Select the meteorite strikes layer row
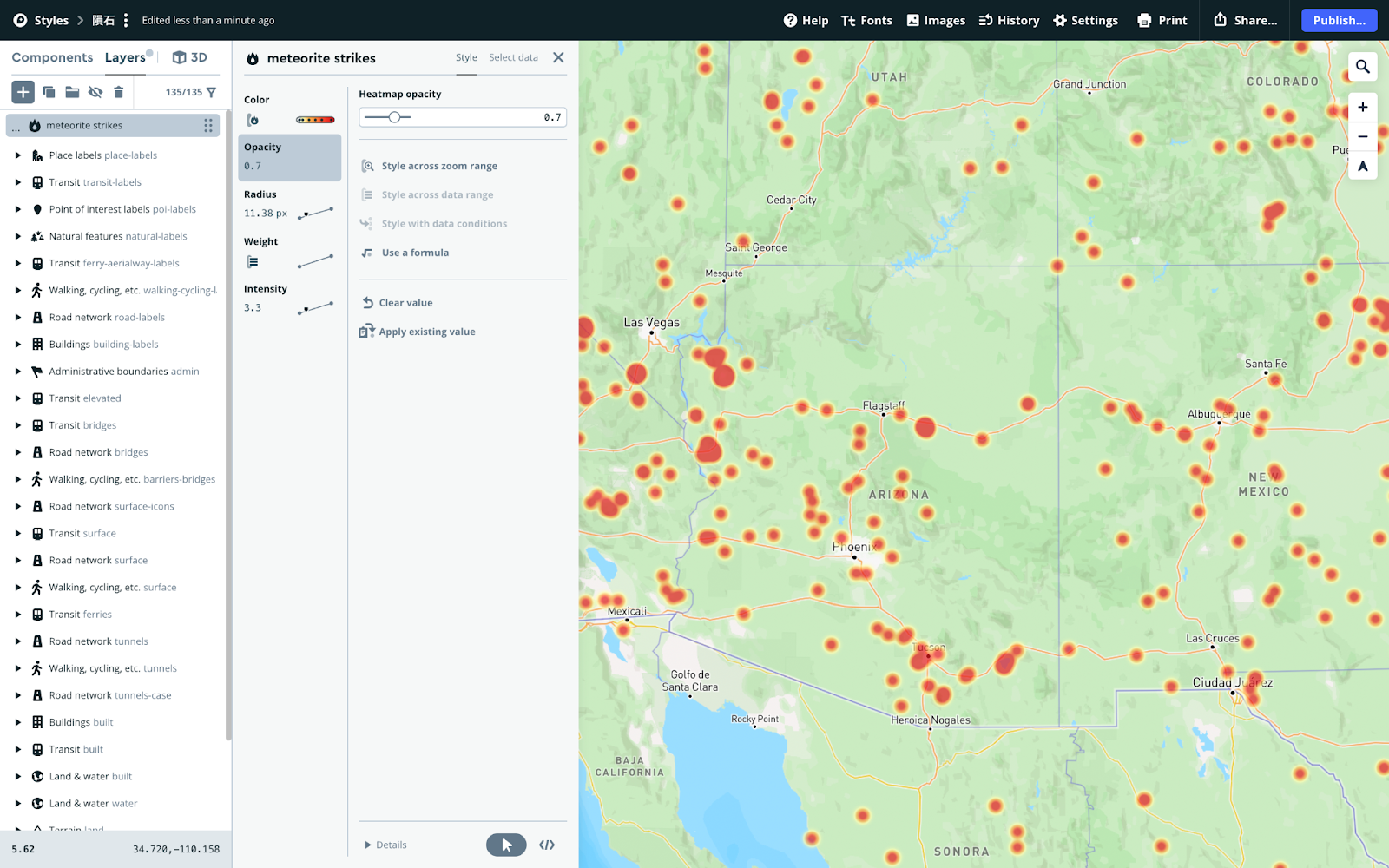The width and height of the screenshot is (1389, 868). click(x=113, y=126)
